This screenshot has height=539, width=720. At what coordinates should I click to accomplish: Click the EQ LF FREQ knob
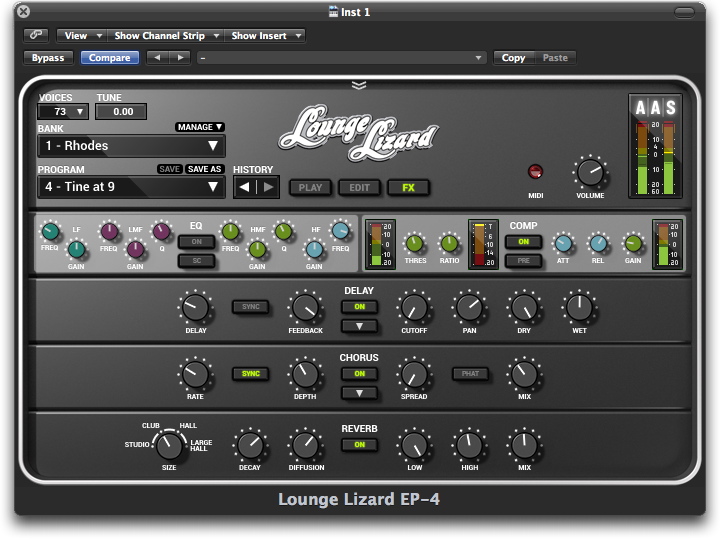(x=50, y=231)
